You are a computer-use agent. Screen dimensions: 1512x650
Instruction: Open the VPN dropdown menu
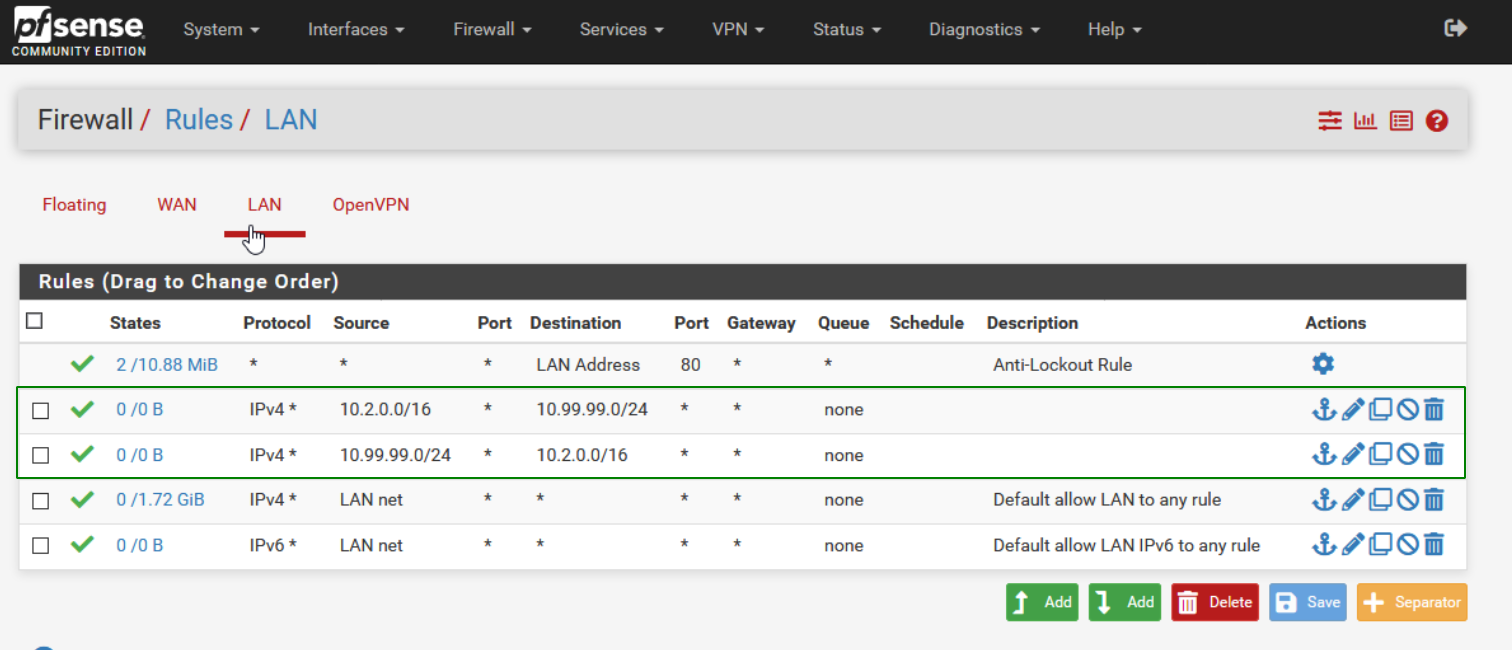pyautogui.click(x=738, y=30)
